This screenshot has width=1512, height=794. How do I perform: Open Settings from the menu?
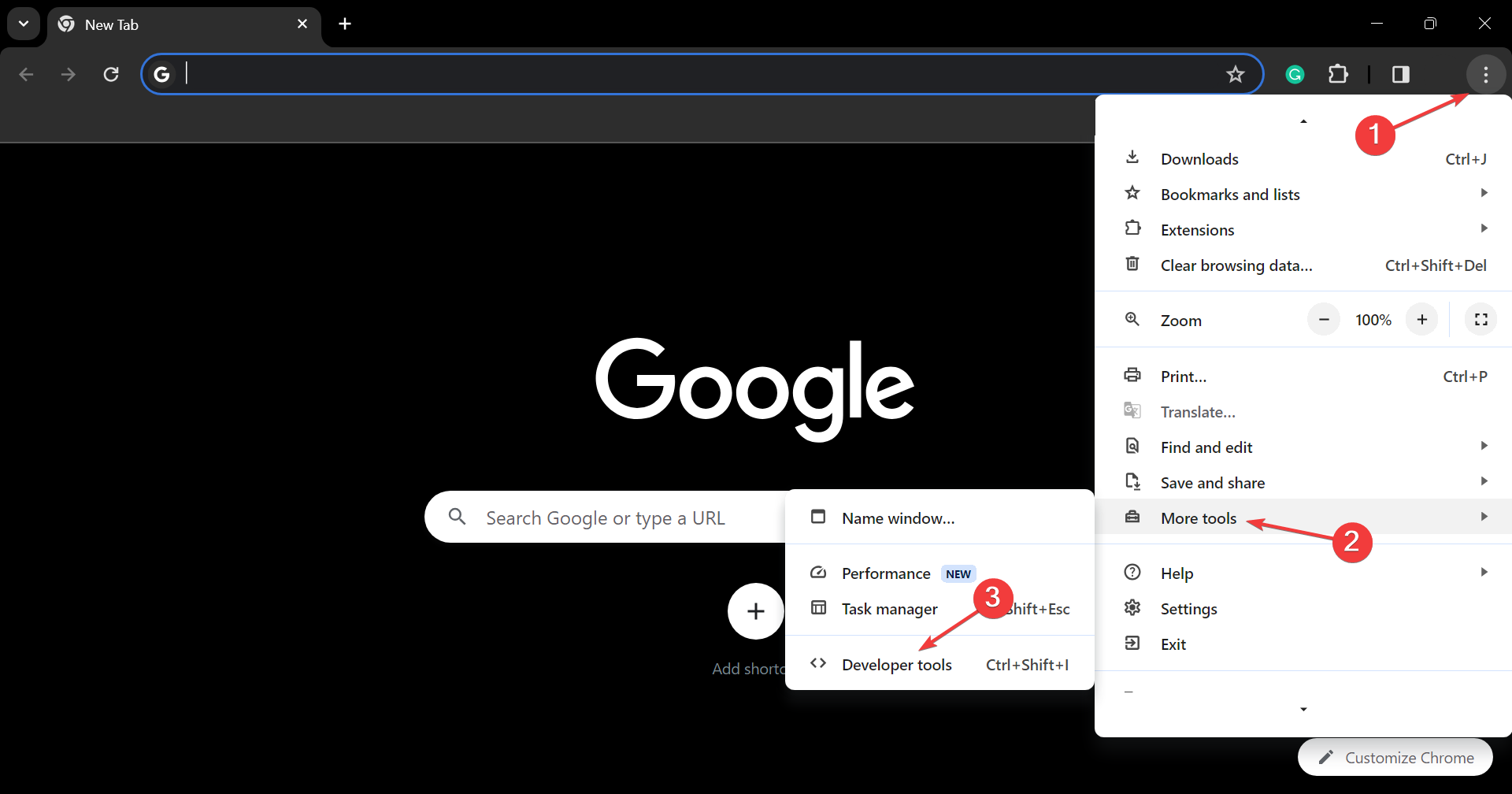pos(1303,609)
